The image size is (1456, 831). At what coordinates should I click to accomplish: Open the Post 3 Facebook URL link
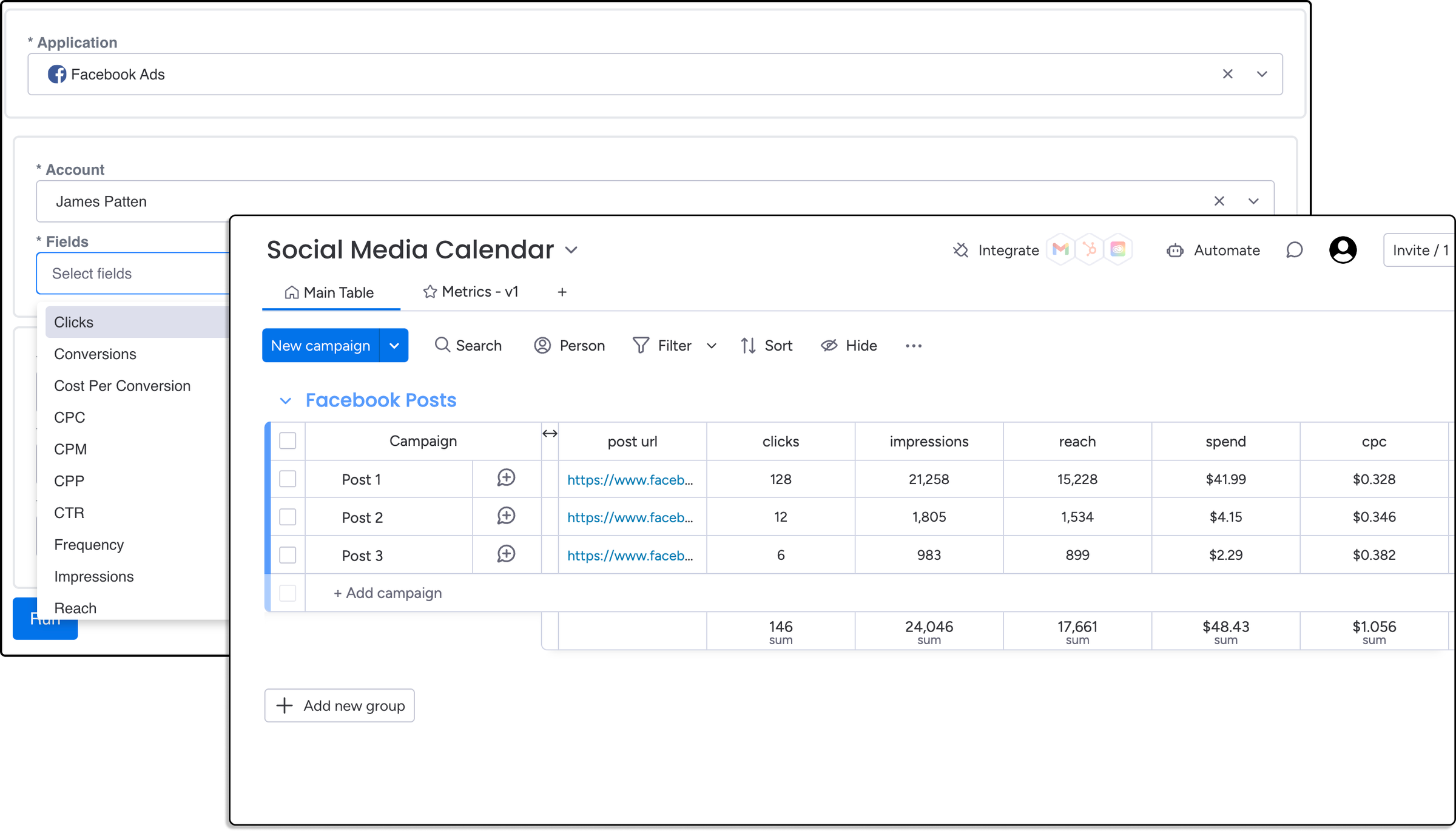click(630, 555)
